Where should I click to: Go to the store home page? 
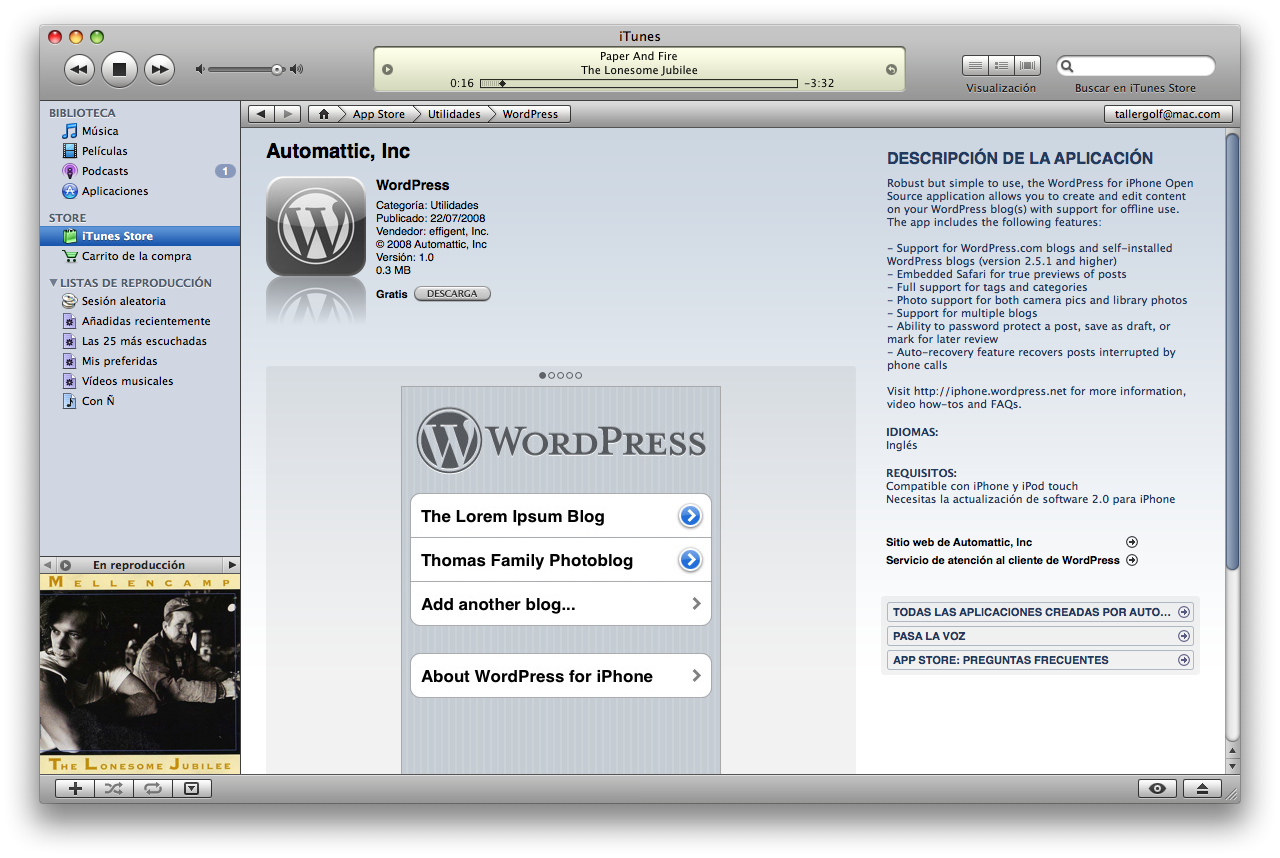pos(323,114)
